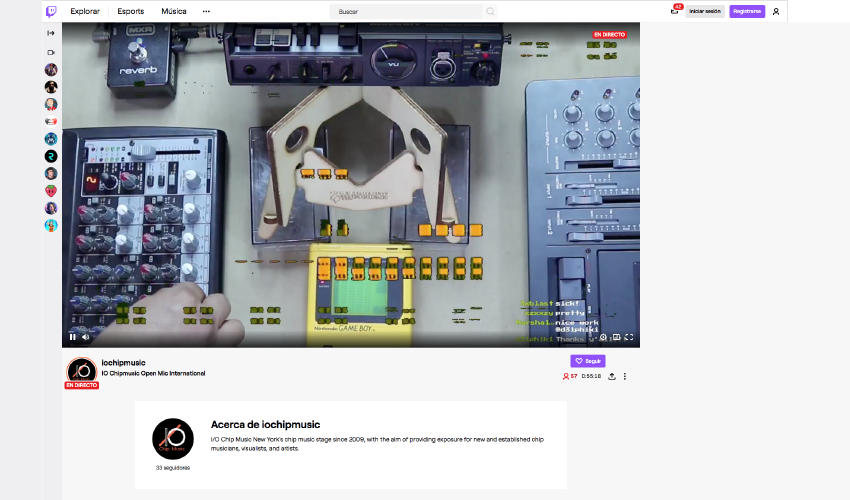Open the user account icon menu

776,11
